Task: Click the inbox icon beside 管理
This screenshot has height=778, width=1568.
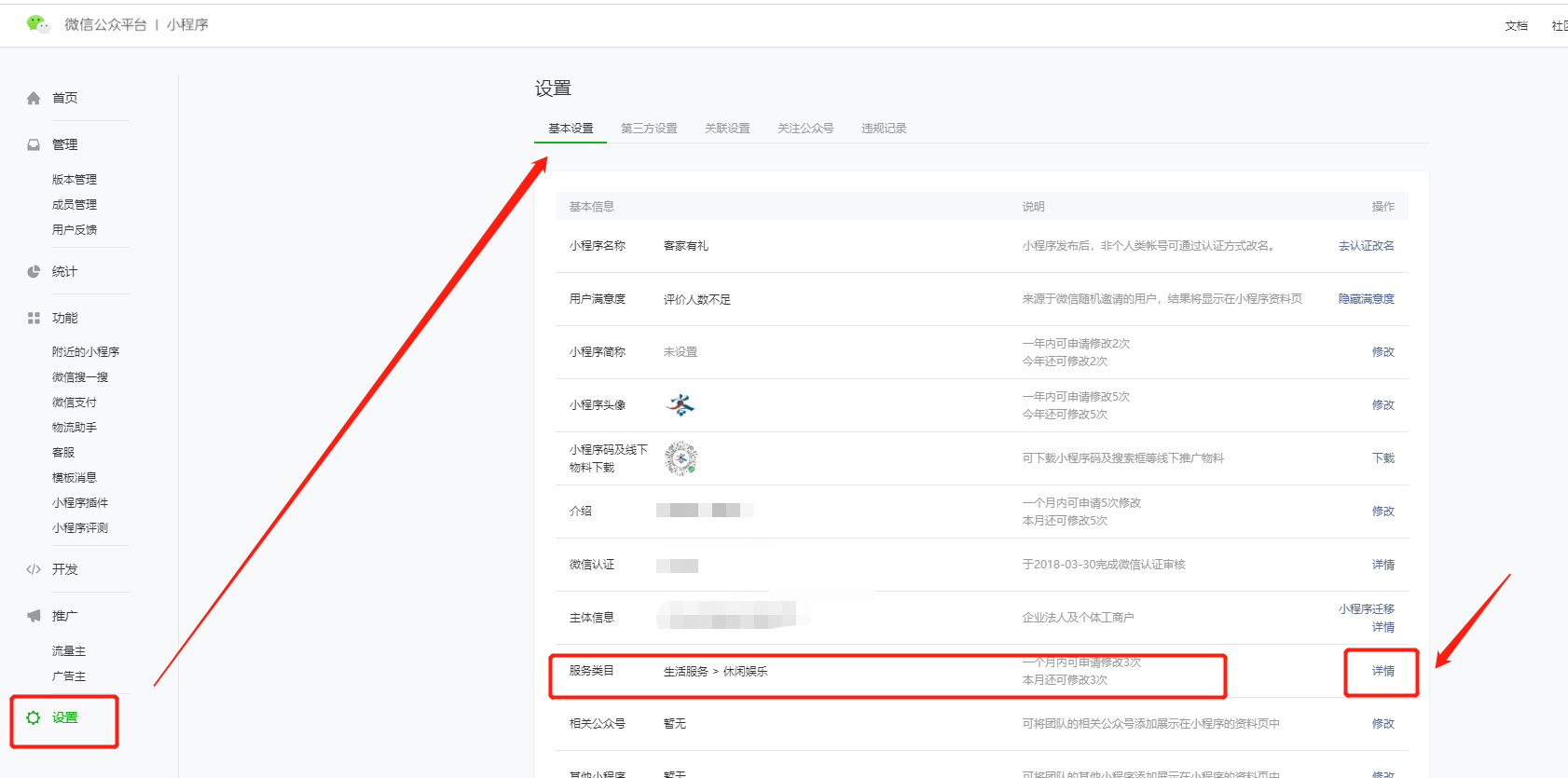Action: (34, 144)
